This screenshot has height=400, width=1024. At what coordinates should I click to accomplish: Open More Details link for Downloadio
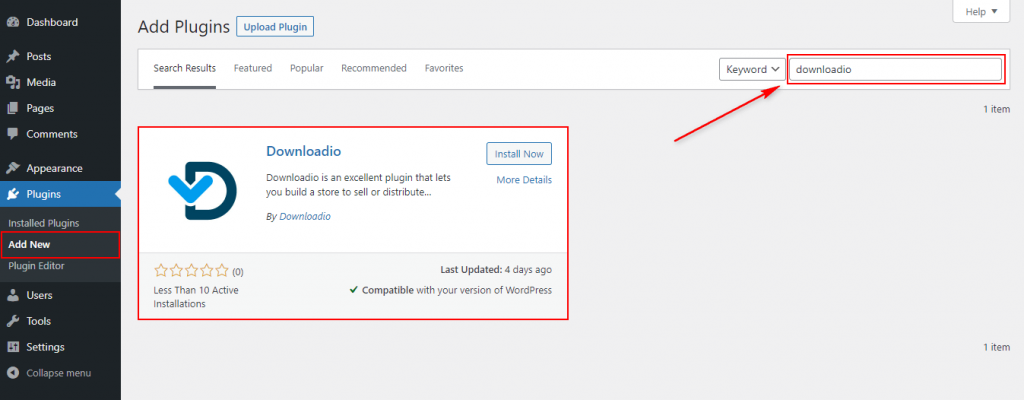click(x=524, y=180)
